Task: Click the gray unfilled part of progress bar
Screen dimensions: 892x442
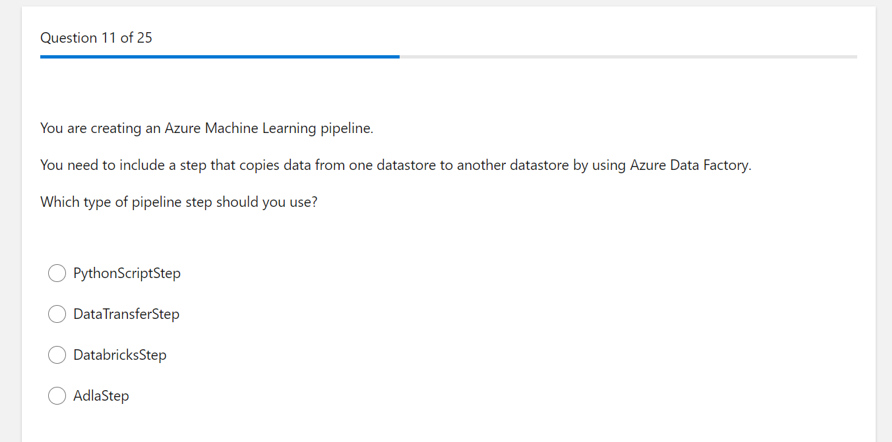Action: (x=629, y=57)
